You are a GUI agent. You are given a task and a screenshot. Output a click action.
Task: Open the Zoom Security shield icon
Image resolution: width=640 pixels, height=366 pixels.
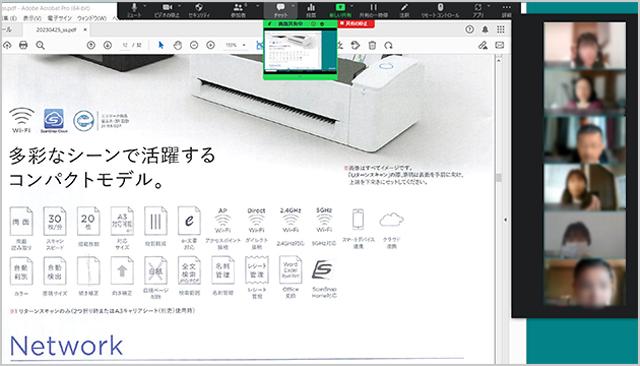(x=199, y=7)
